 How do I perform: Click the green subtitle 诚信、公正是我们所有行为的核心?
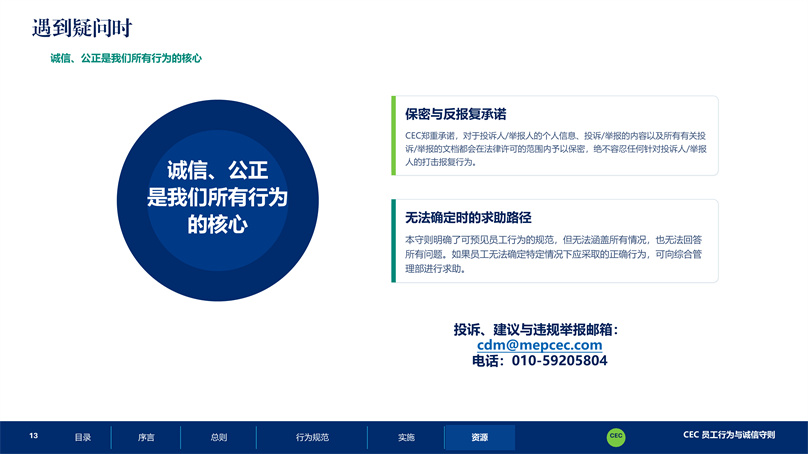[126, 58]
